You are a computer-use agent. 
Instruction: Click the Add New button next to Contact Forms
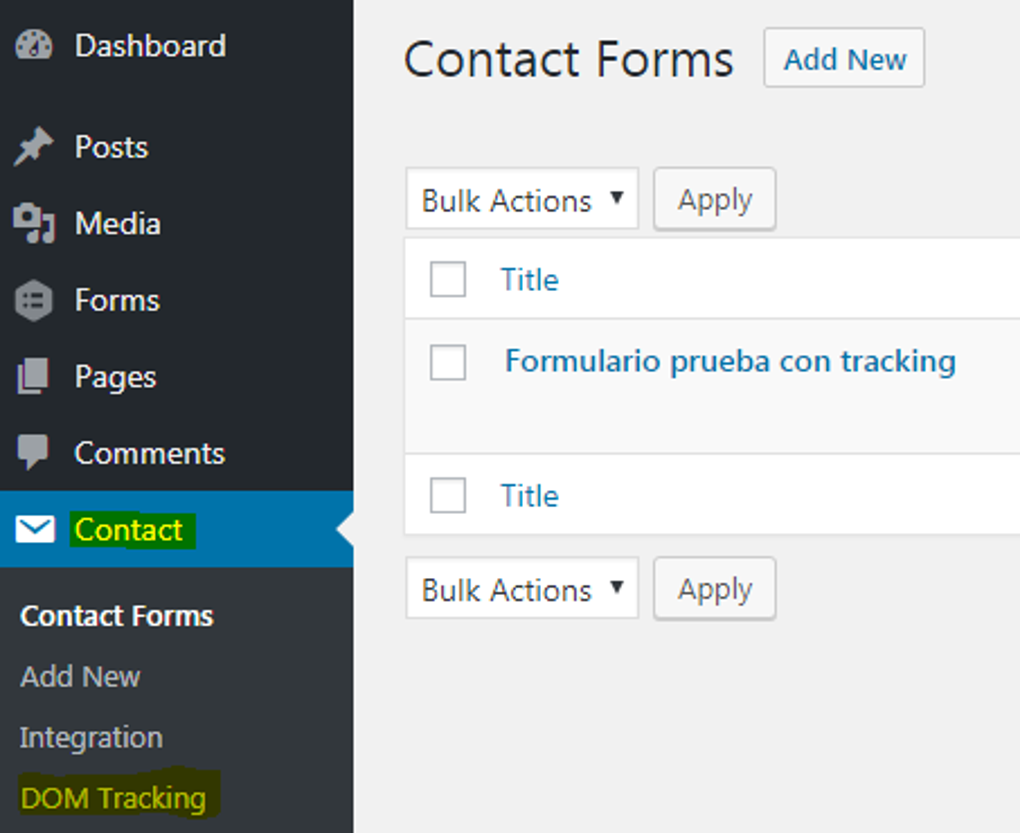(x=843, y=58)
